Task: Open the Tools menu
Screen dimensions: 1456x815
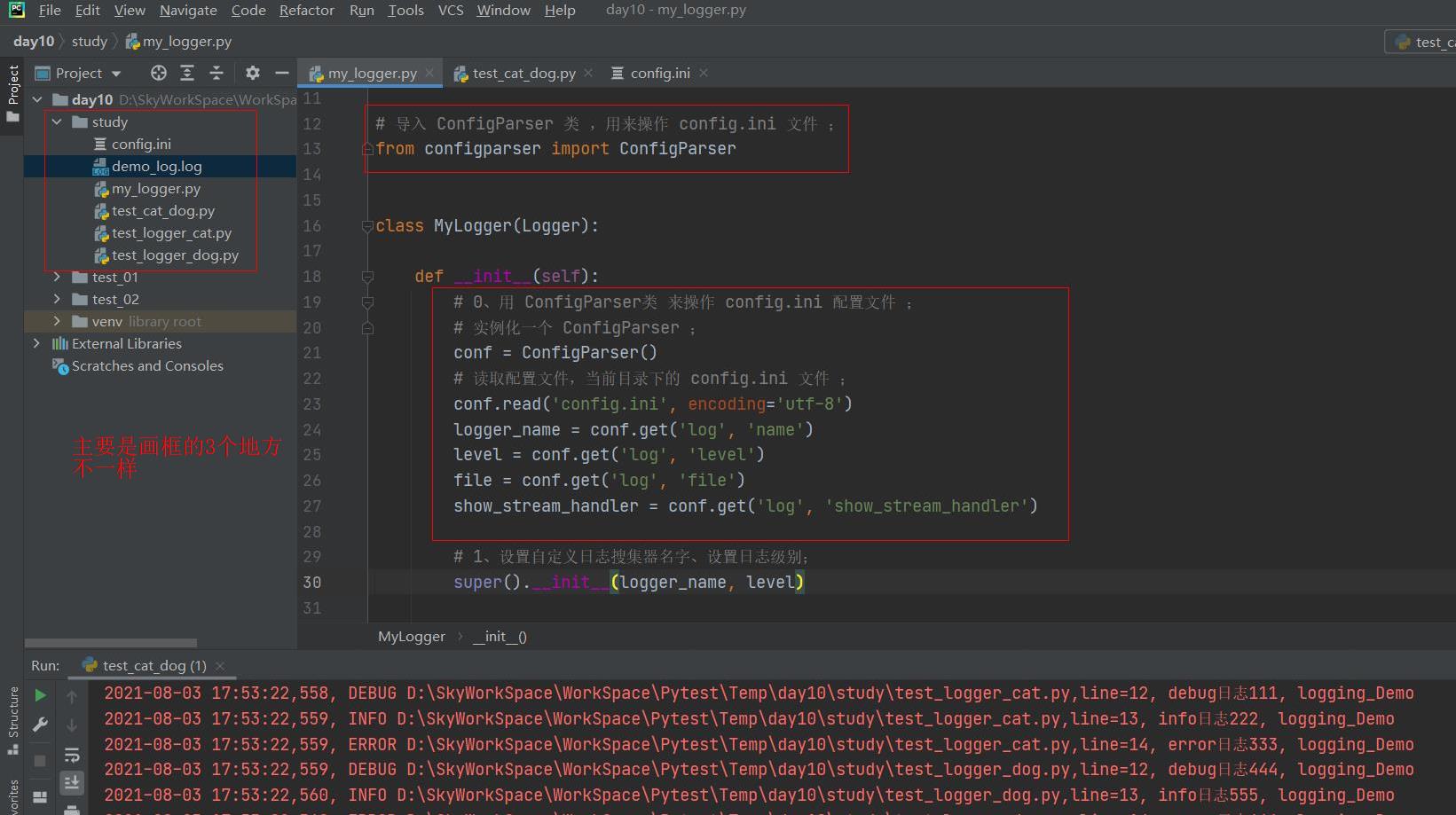Action: click(x=405, y=10)
